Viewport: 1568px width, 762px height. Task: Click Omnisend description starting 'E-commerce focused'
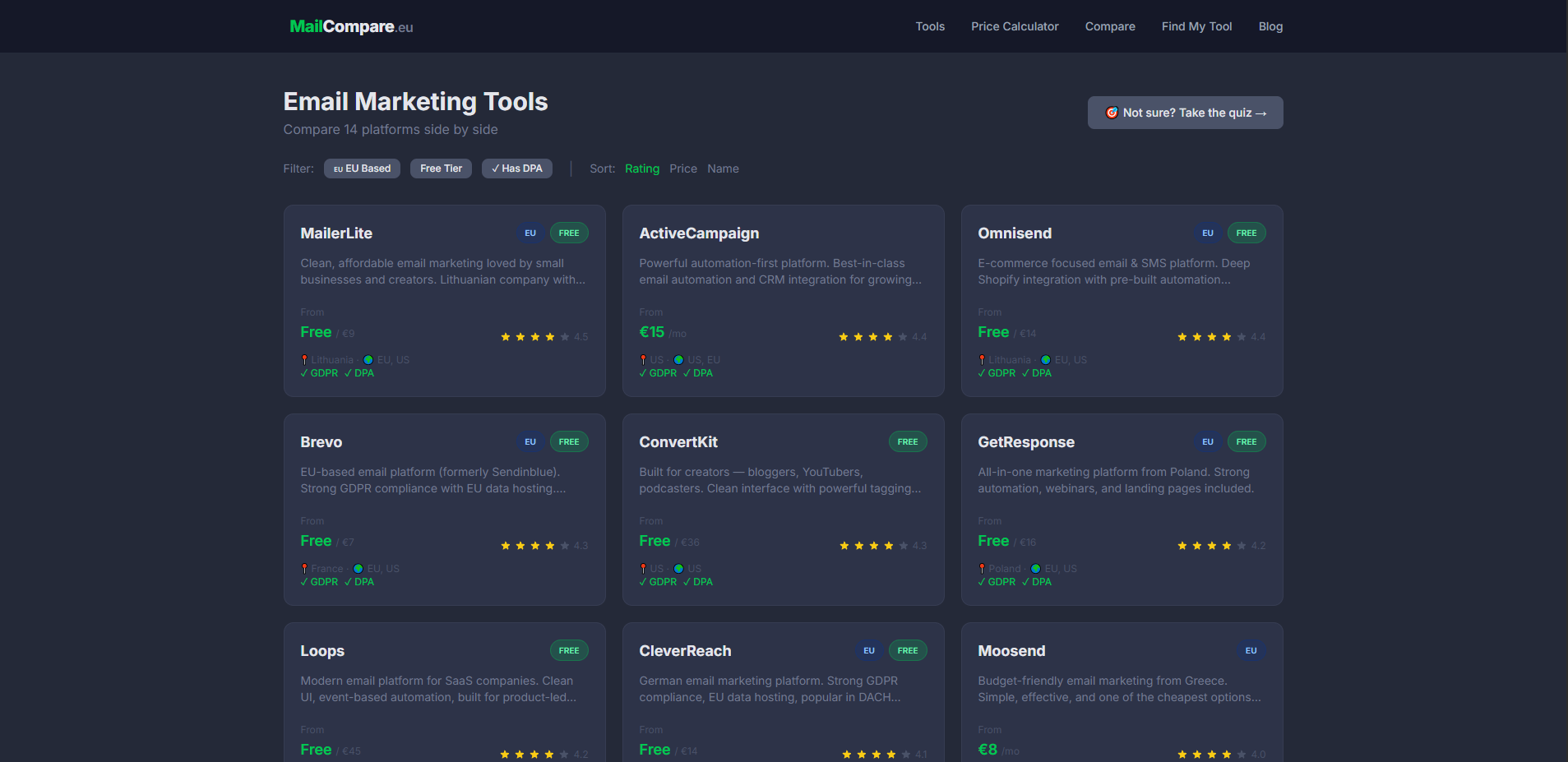click(x=1114, y=271)
